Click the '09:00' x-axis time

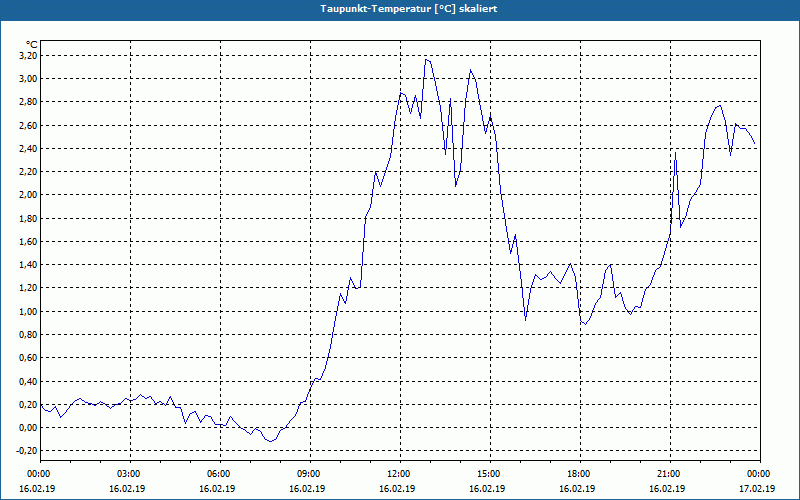pos(310,474)
